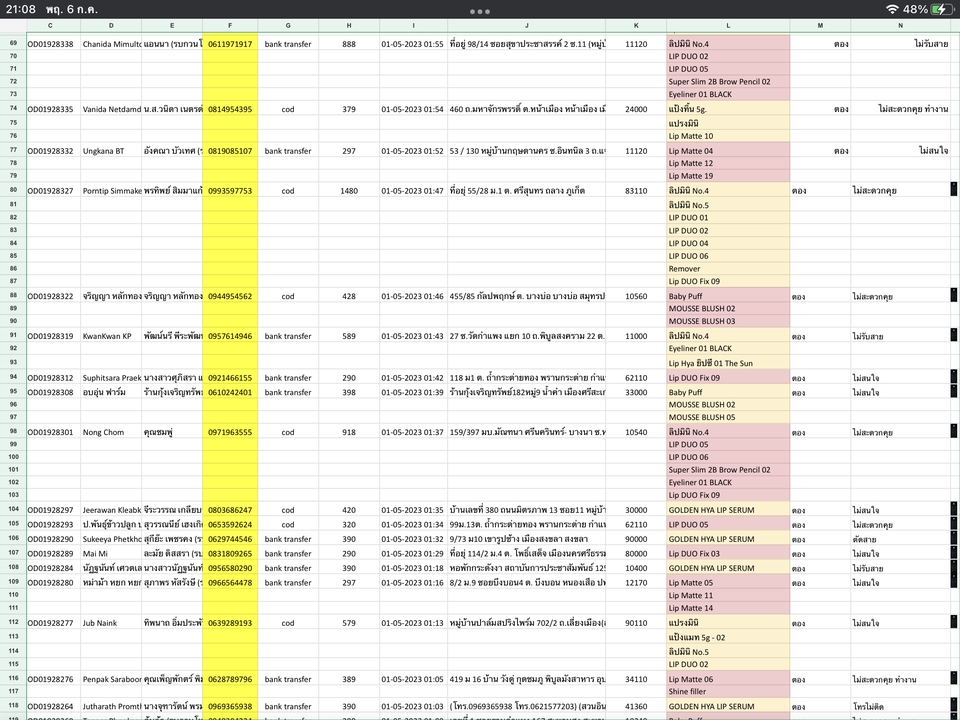Screen dimensions: 960x720
Task: Select row 80 header
Action: point(13,190)
